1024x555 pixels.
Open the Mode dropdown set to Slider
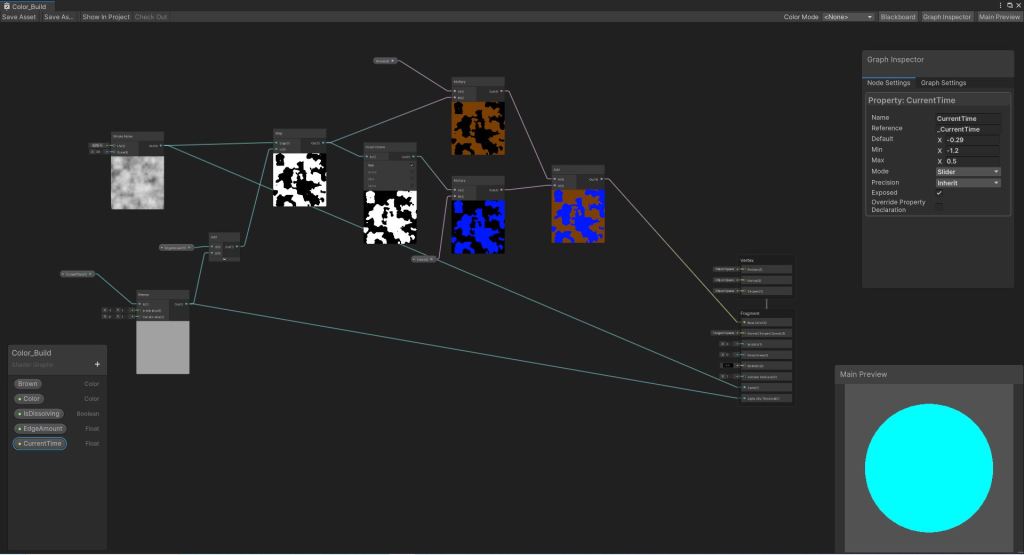(967, 172)
